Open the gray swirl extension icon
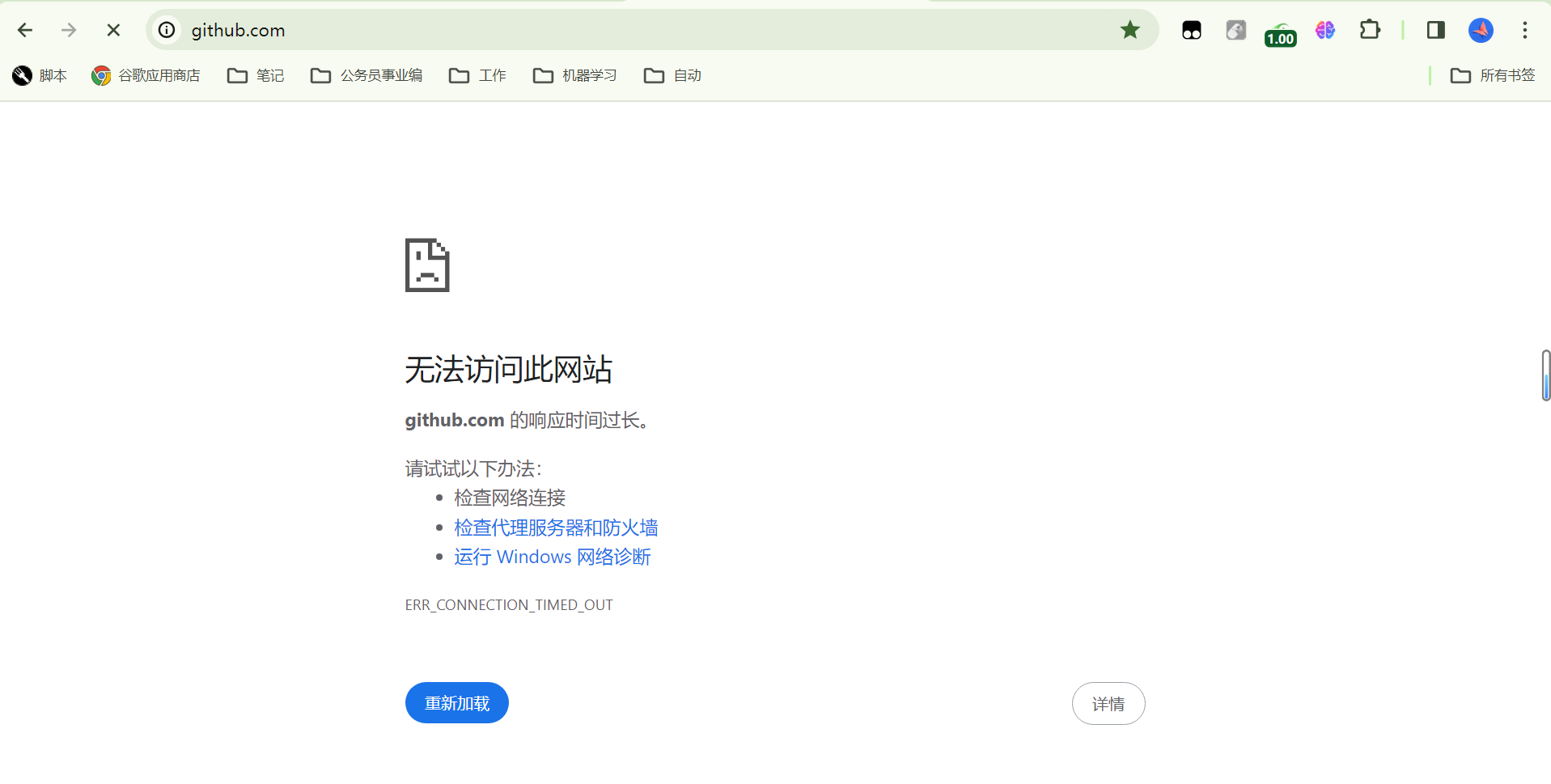The width and height of the screenshot is (1551, 784). pyautogui.click(x=1236, y=31)
